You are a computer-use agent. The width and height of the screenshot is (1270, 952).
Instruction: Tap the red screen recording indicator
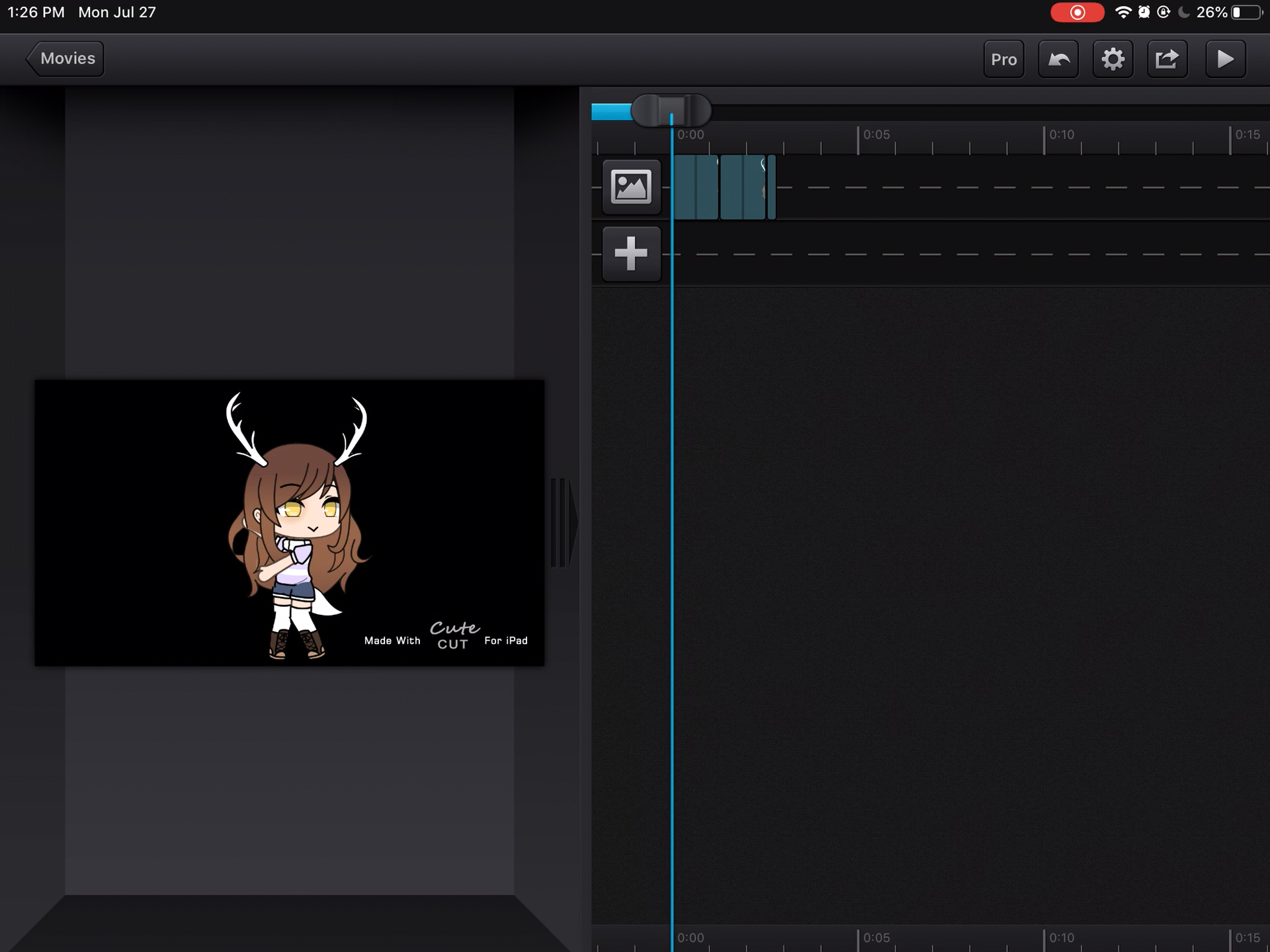(x=1077, y=13)
